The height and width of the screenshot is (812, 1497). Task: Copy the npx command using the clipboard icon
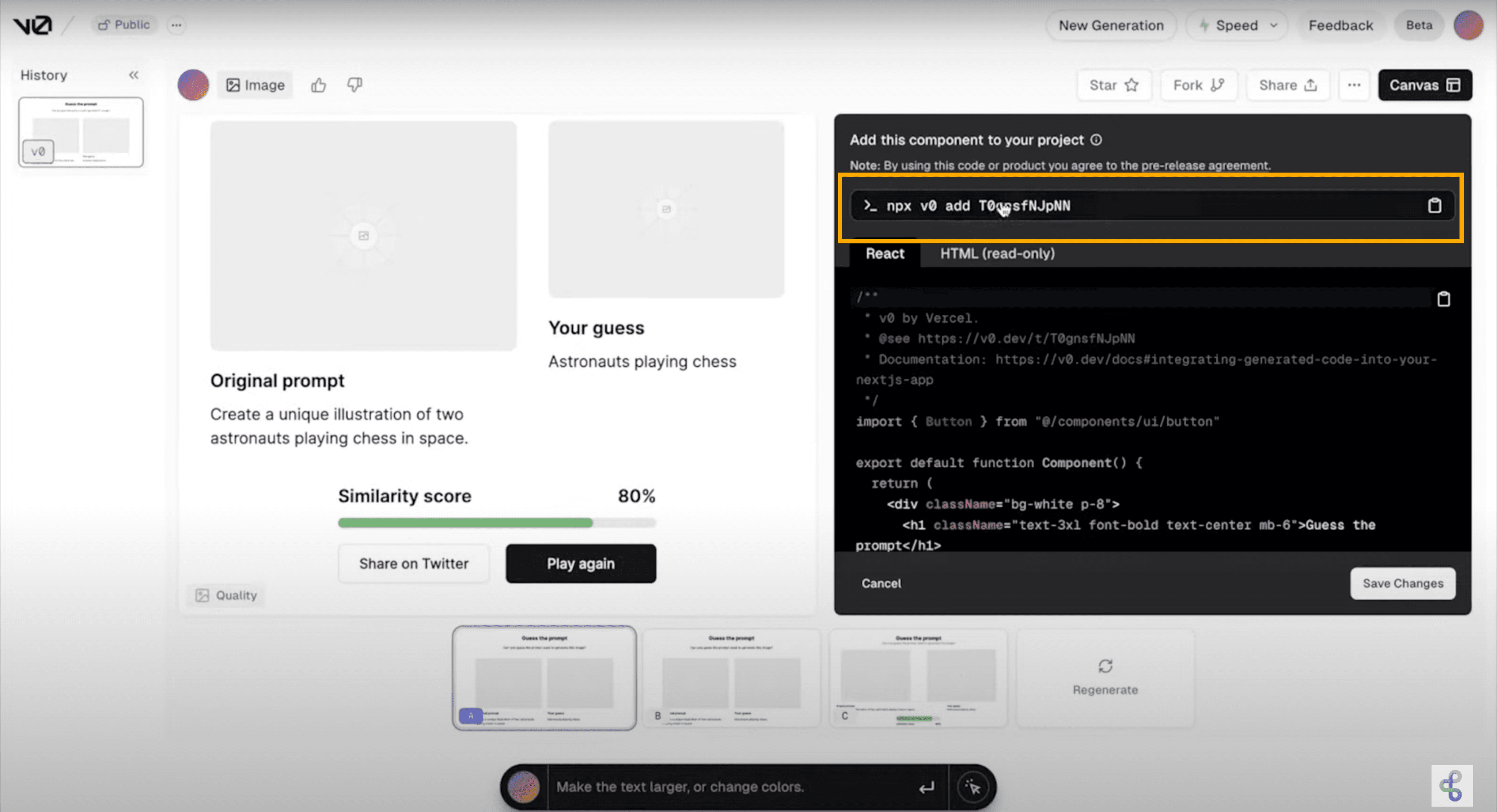tap(1435, 205)
